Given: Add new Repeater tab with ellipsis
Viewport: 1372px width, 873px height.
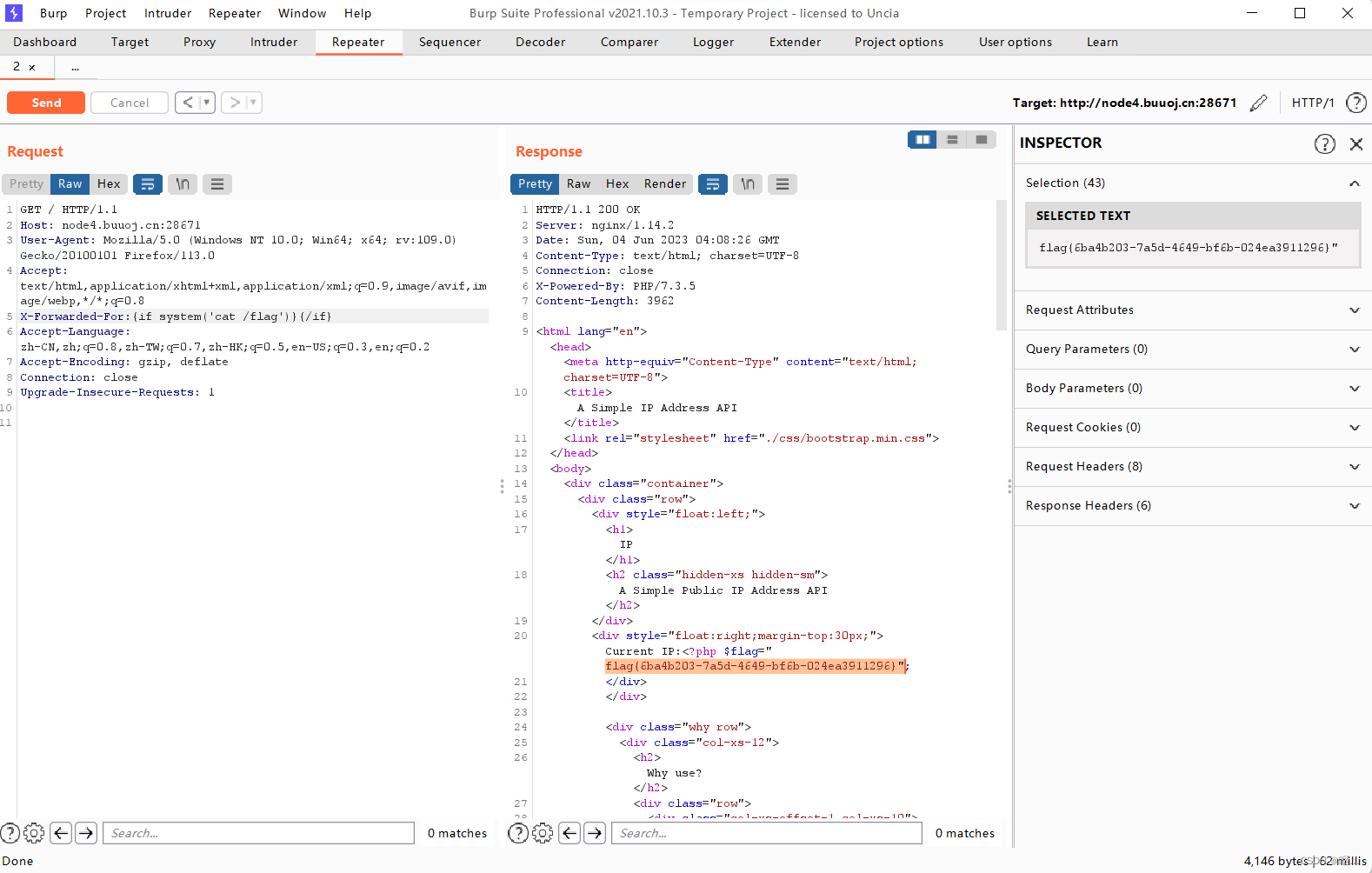Looking at the screenshot, I should (76, 67).
